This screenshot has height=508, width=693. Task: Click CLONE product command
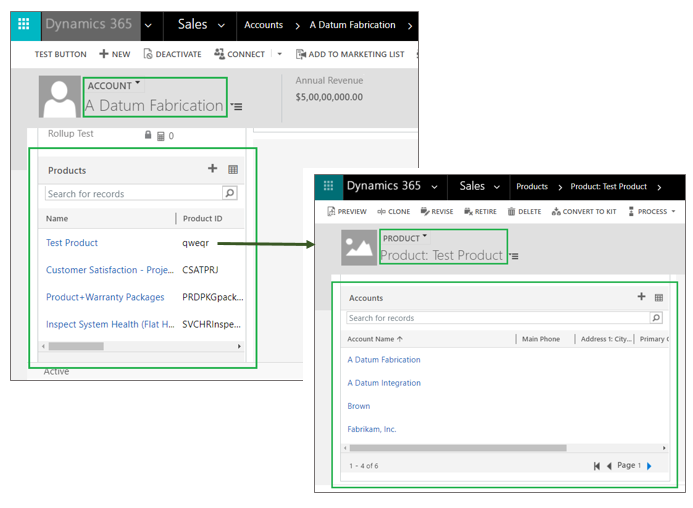pos(393,212)
